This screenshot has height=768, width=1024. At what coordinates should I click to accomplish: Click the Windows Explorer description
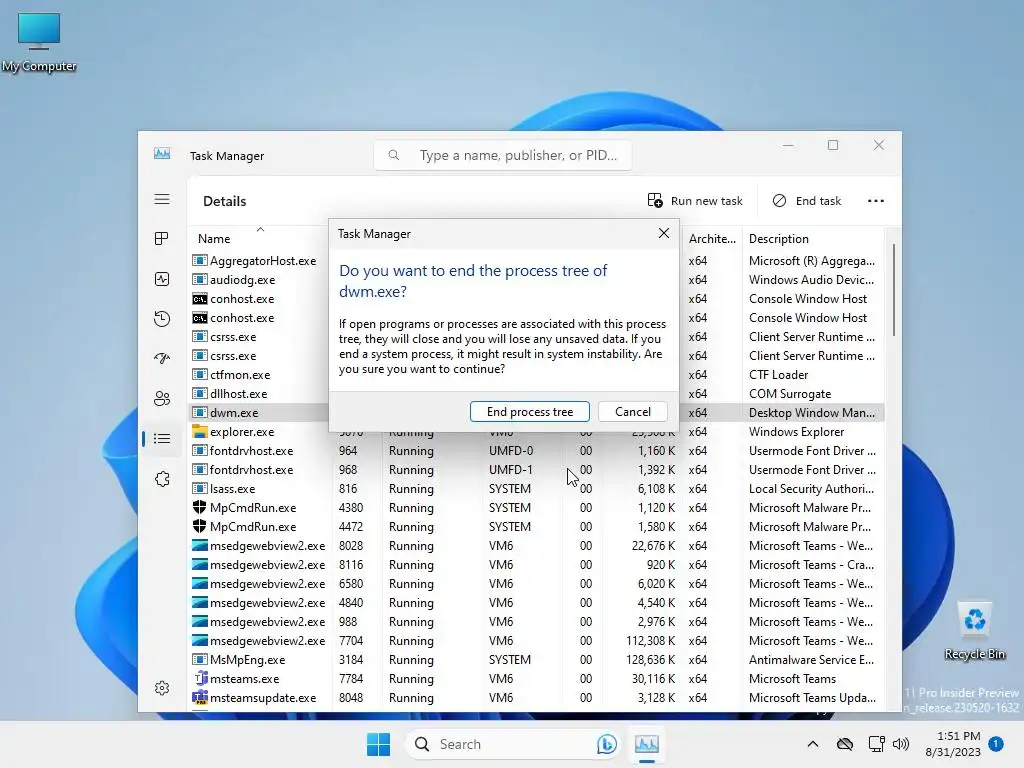(796, 432)
